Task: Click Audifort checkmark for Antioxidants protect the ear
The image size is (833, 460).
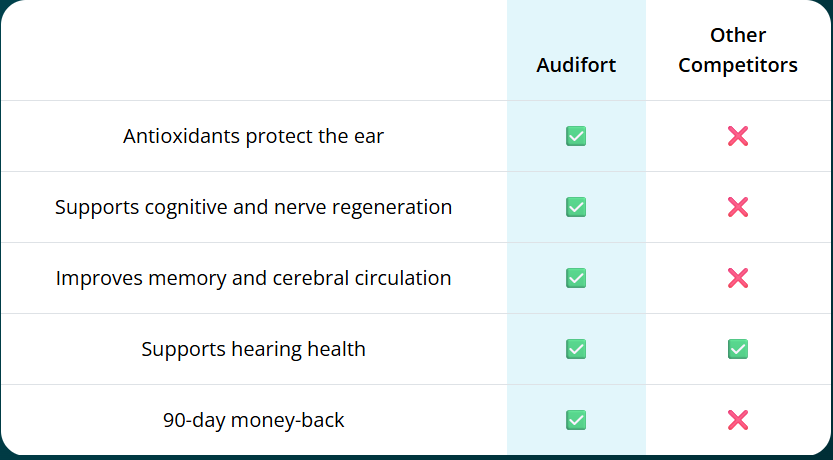Action: (576, 136)
